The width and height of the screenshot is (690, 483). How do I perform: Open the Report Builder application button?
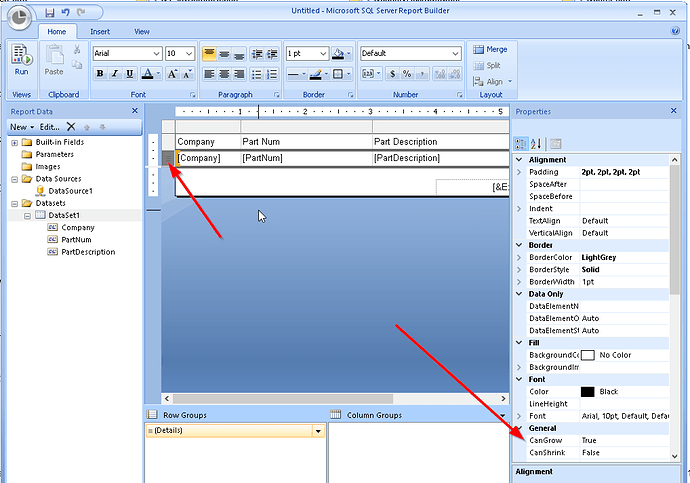[19, 18]
